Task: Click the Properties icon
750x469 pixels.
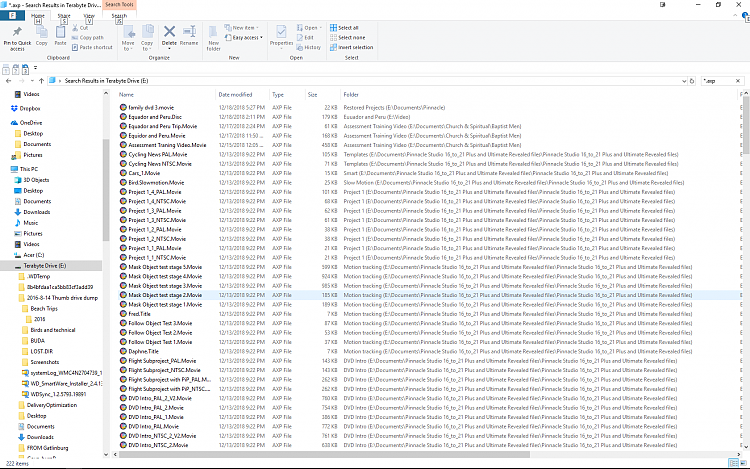Action: point(281,32)
